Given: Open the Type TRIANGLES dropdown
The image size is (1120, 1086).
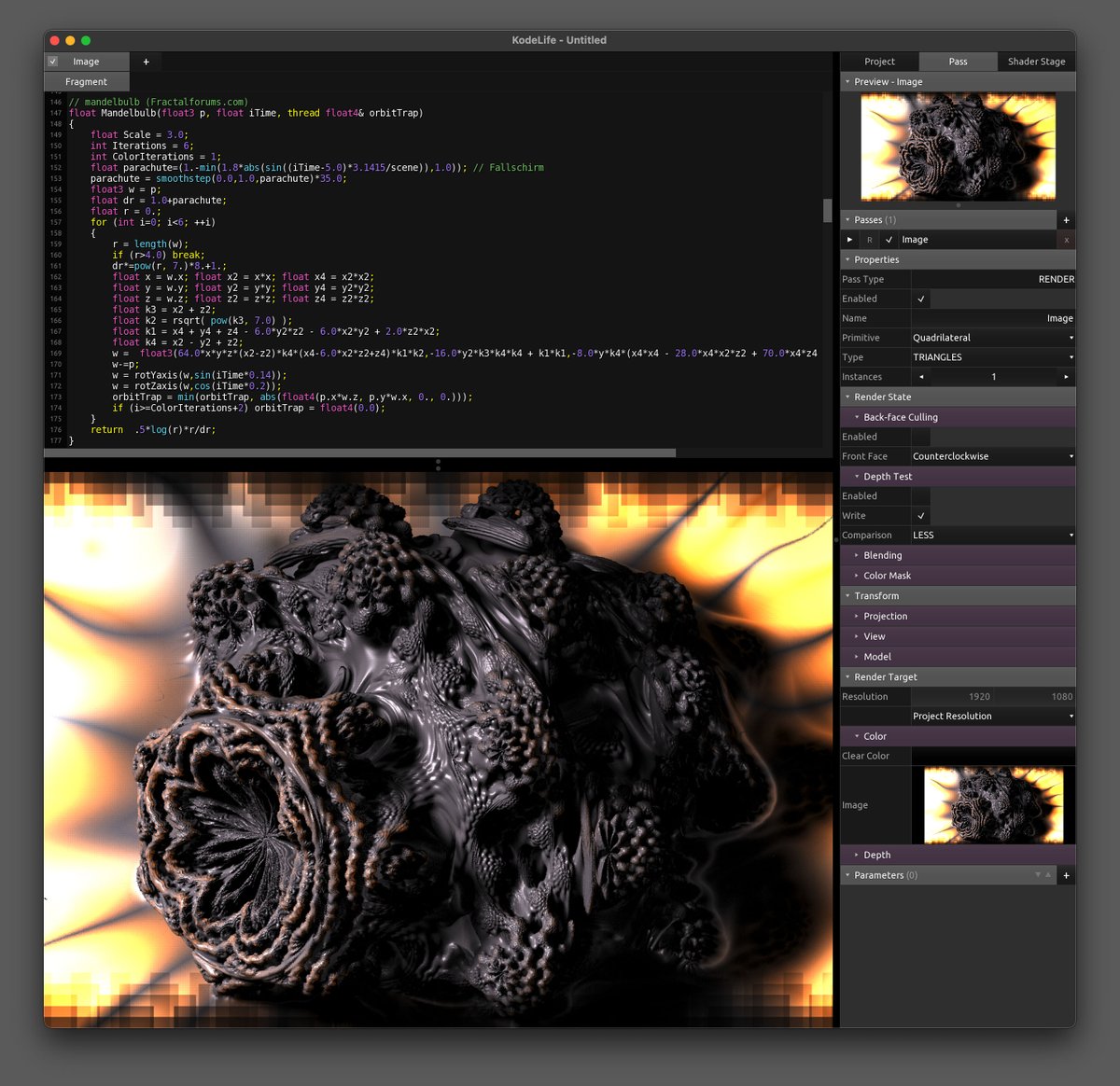Looking at the screenshot, I should pyautogui.click(x=993, y=357).
